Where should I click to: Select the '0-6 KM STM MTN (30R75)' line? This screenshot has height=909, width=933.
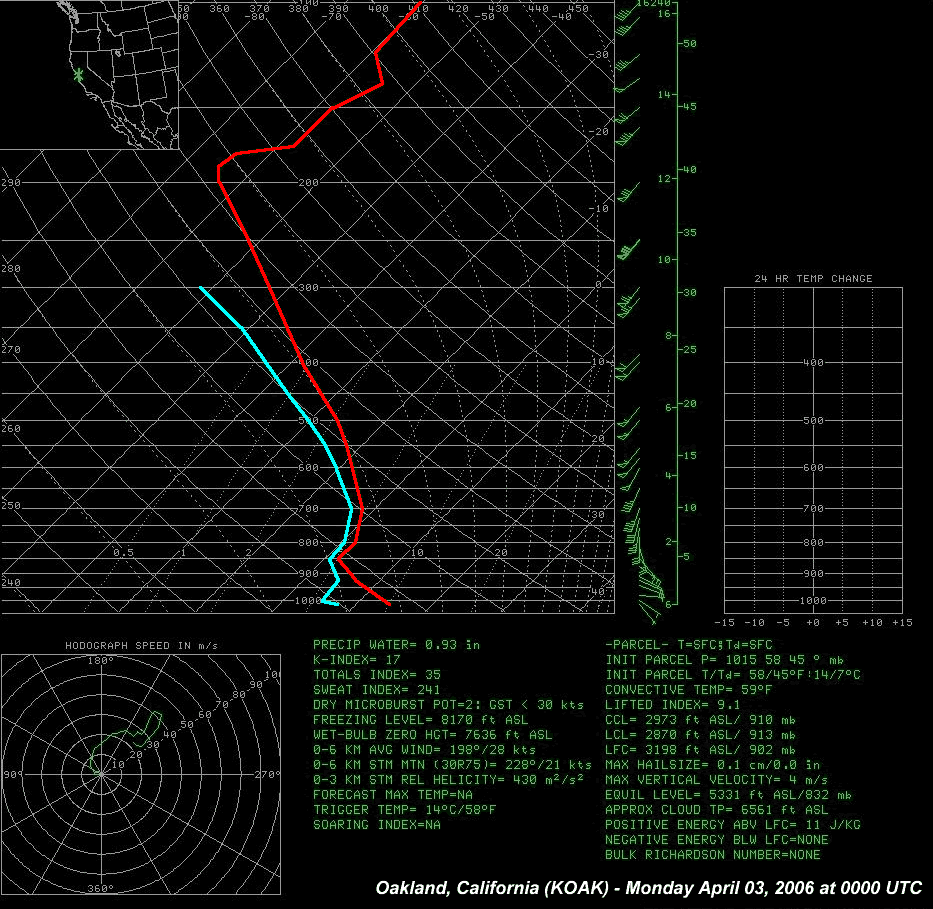(452, 764)
